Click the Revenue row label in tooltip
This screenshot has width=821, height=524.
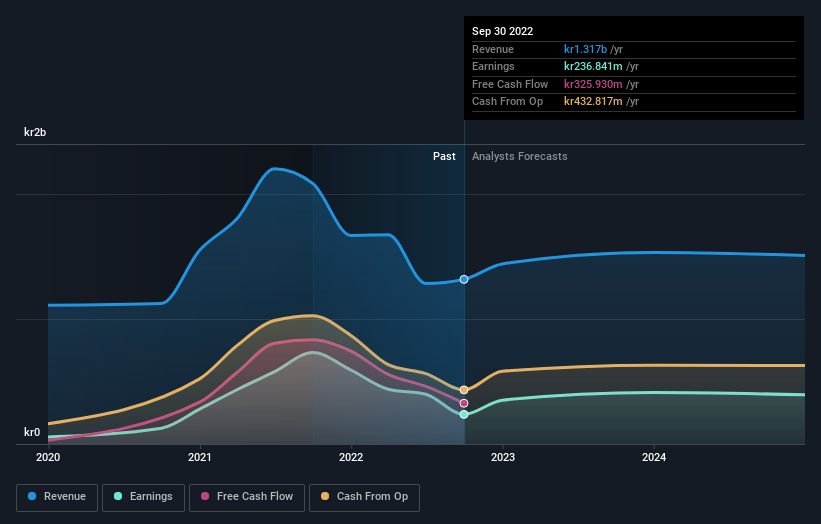click(493, 49)
